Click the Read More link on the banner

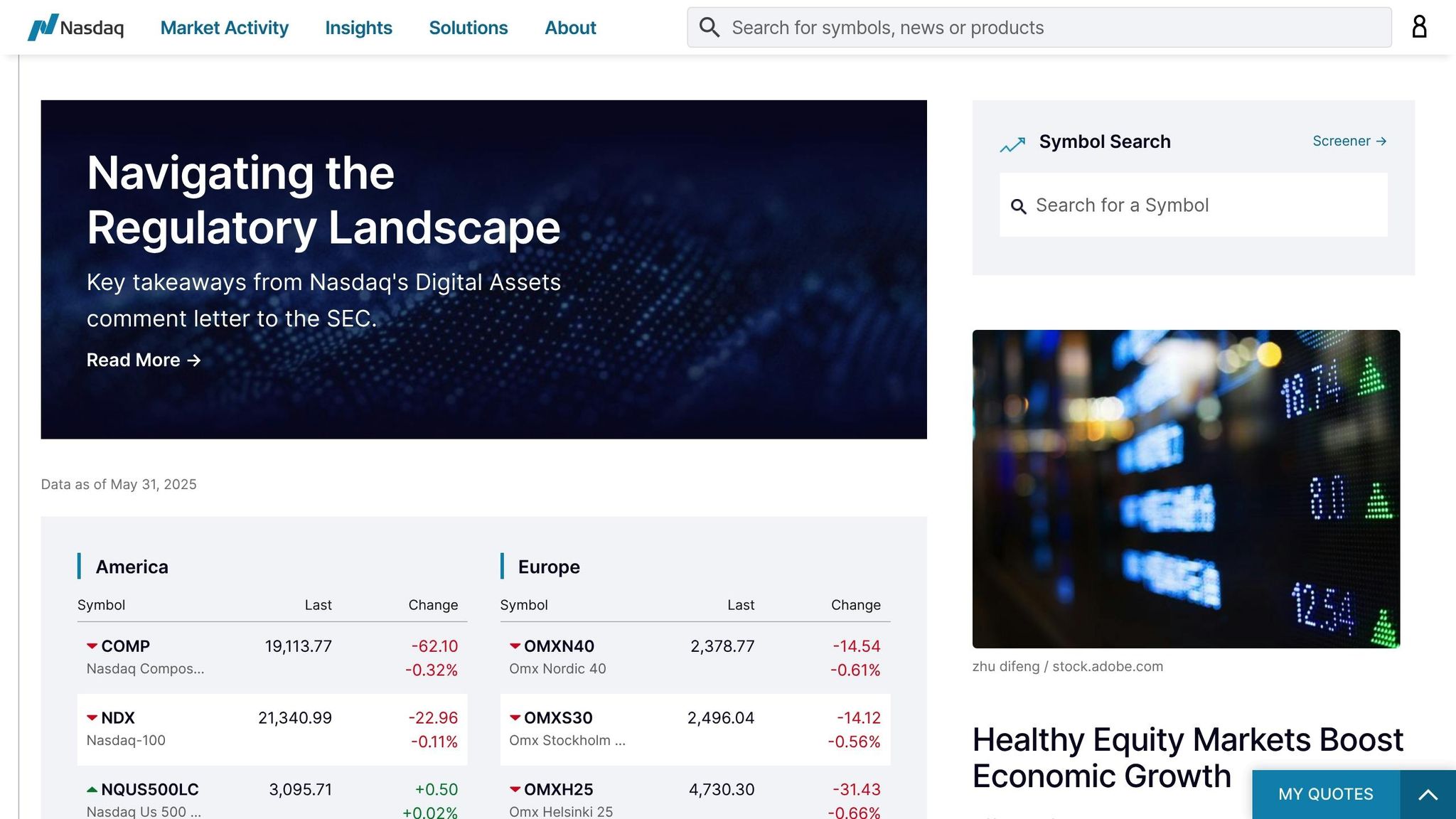(134, 360)
